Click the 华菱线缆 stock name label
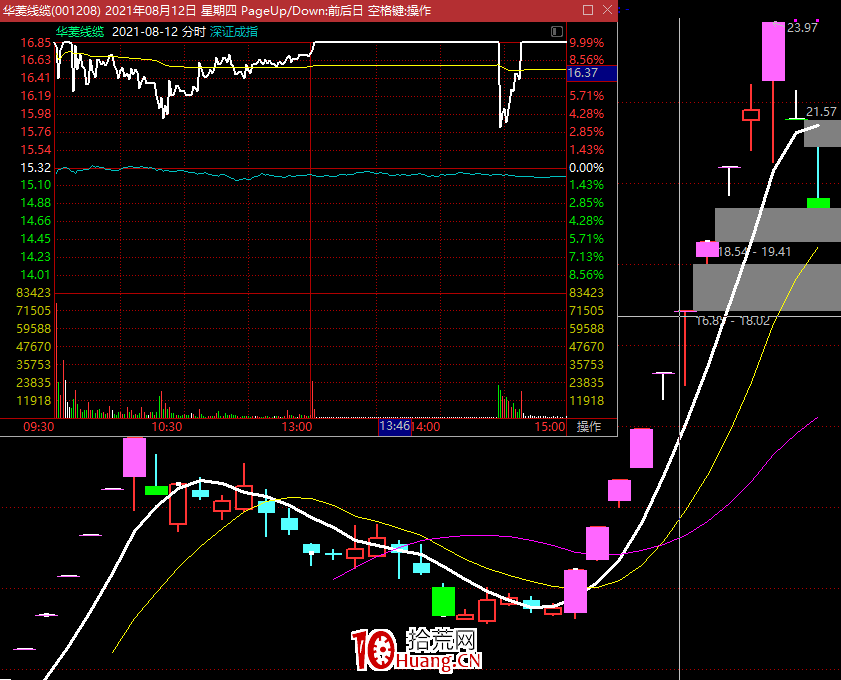 [80, 32]
